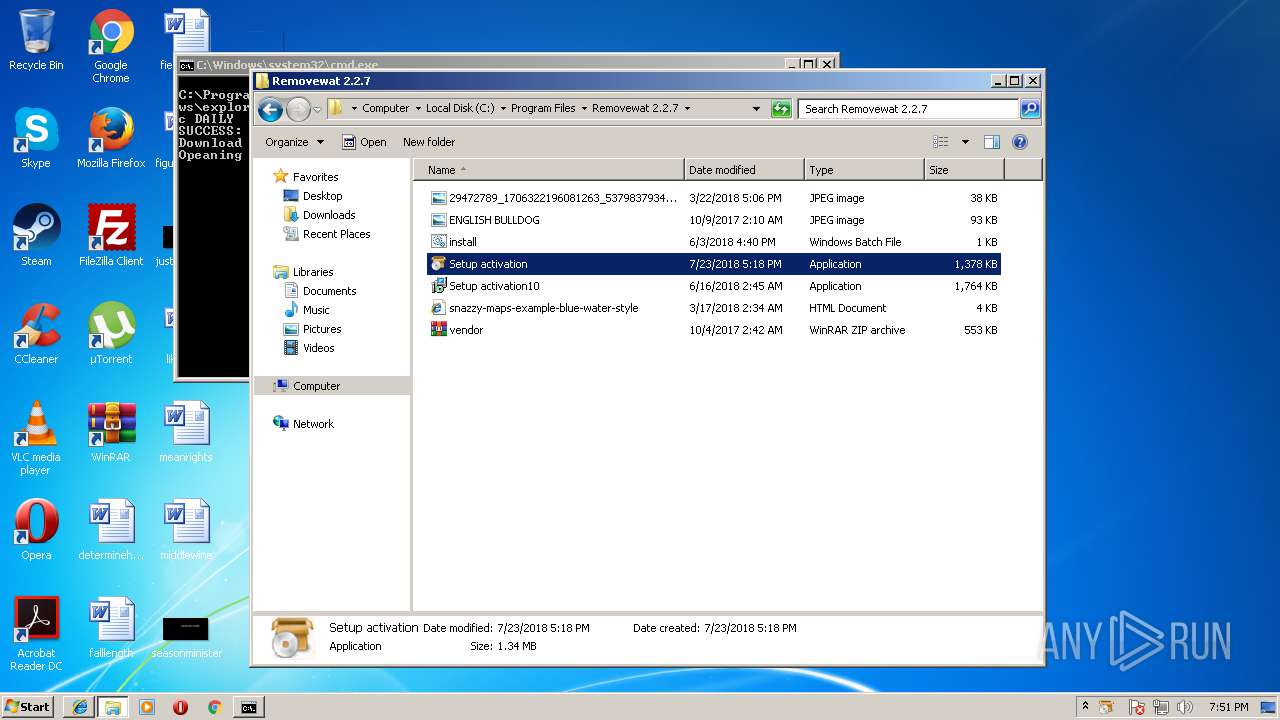Expand the views options dropdown arrow
The image size is (1280, 720).
pyautogui.click(x=965, y=142)
